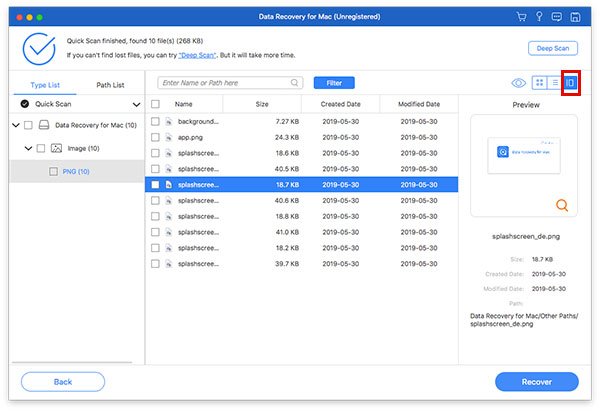Viewport: 600px width, 411px height.
Task: Check the PNG (10) tree checkbox
Action: [53, 171]
